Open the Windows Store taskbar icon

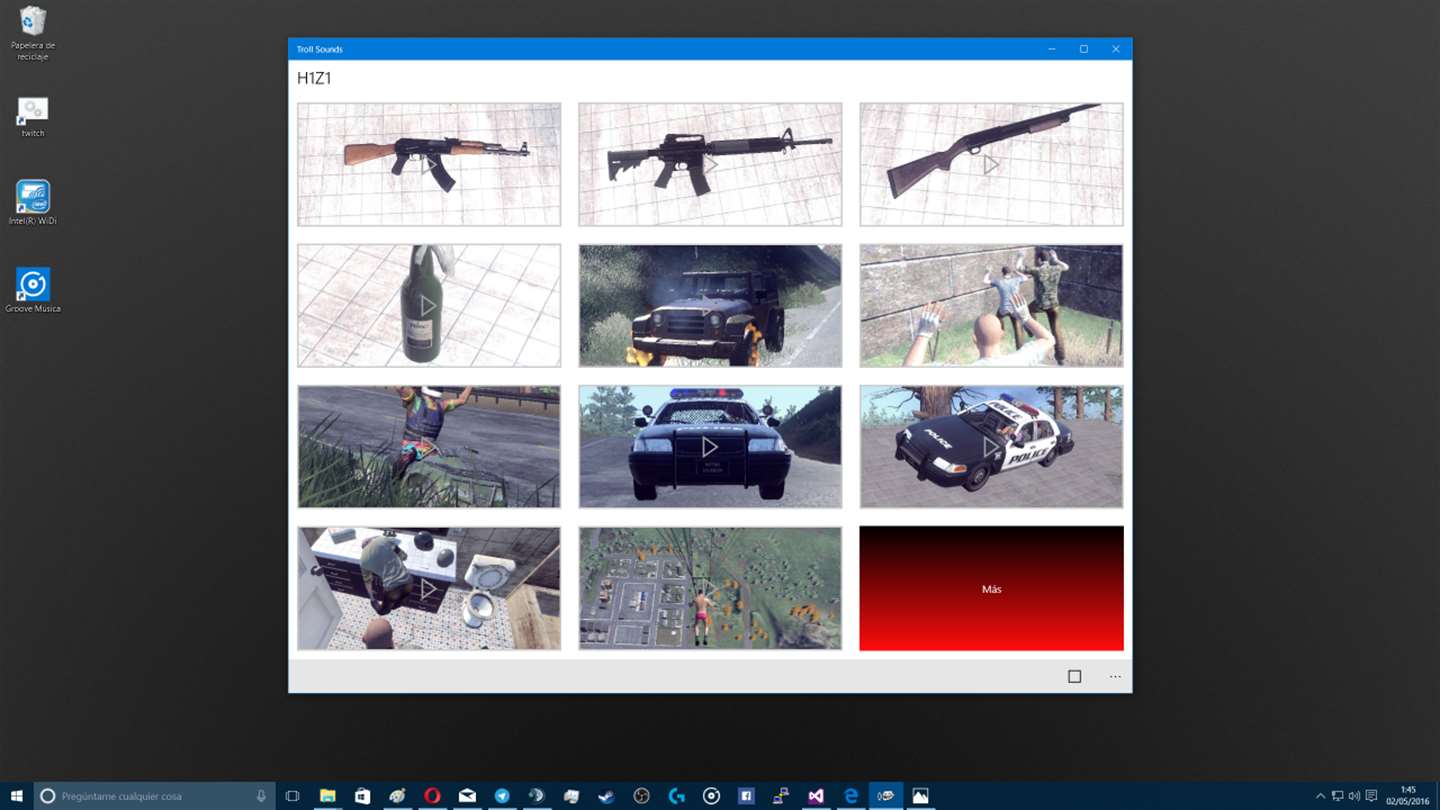click(x=362, y=796)
